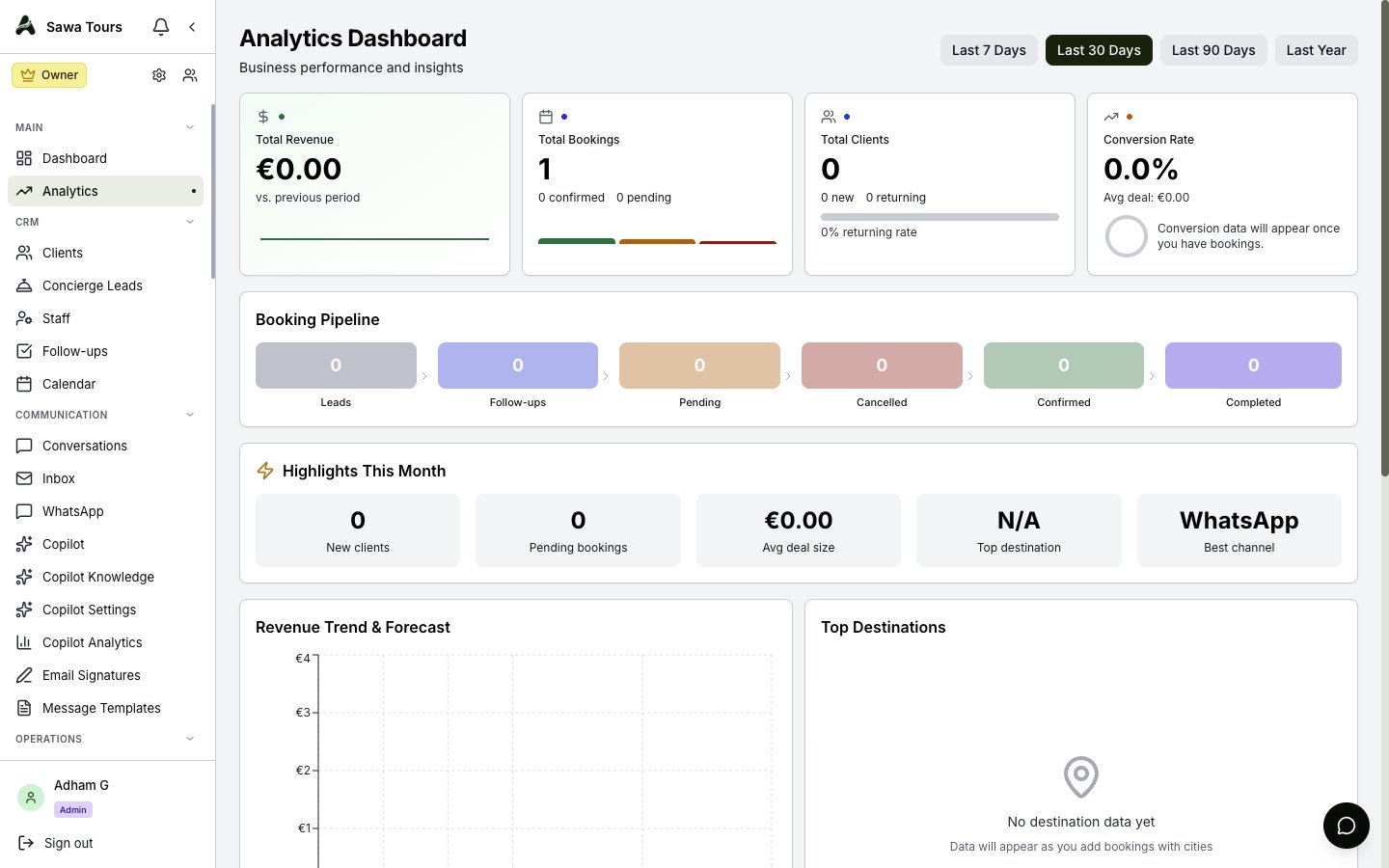Click the sidebar scrollbar
The width and height of the screenshot is (1389, 868).
212,193
